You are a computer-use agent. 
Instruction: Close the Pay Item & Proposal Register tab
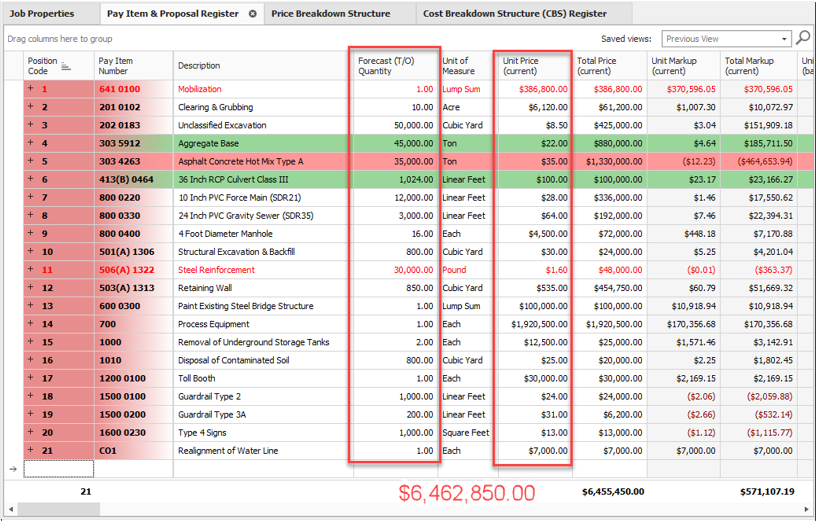point(252,14)
